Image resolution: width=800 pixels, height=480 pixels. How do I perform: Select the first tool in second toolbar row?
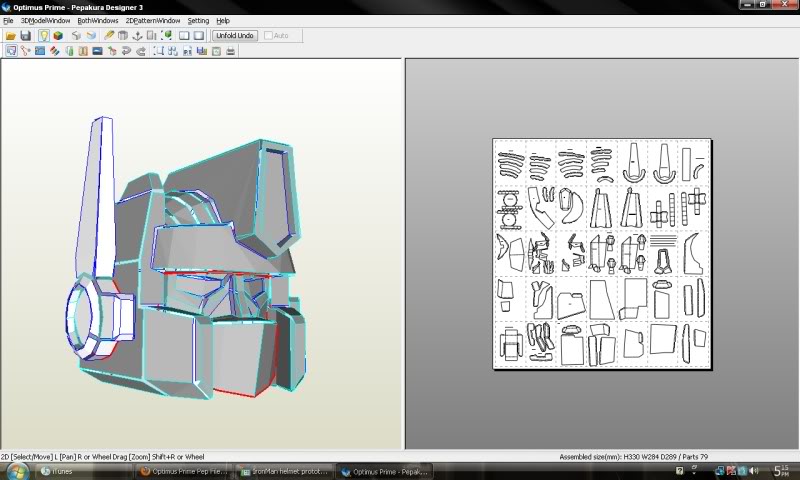[11, 50]
